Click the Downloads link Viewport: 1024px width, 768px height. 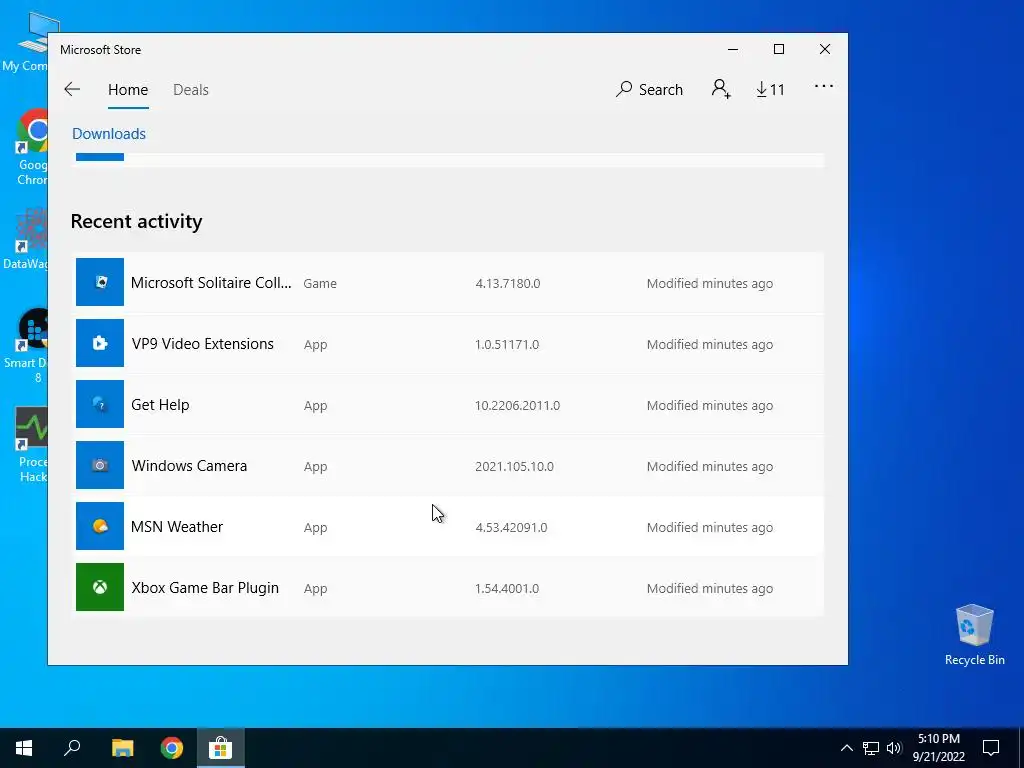click(109, 134)
